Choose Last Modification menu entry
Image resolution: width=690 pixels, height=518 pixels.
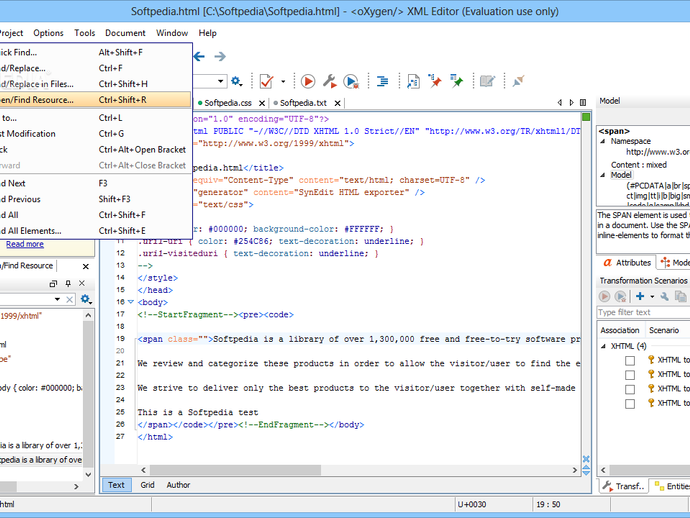click(95, 133)
